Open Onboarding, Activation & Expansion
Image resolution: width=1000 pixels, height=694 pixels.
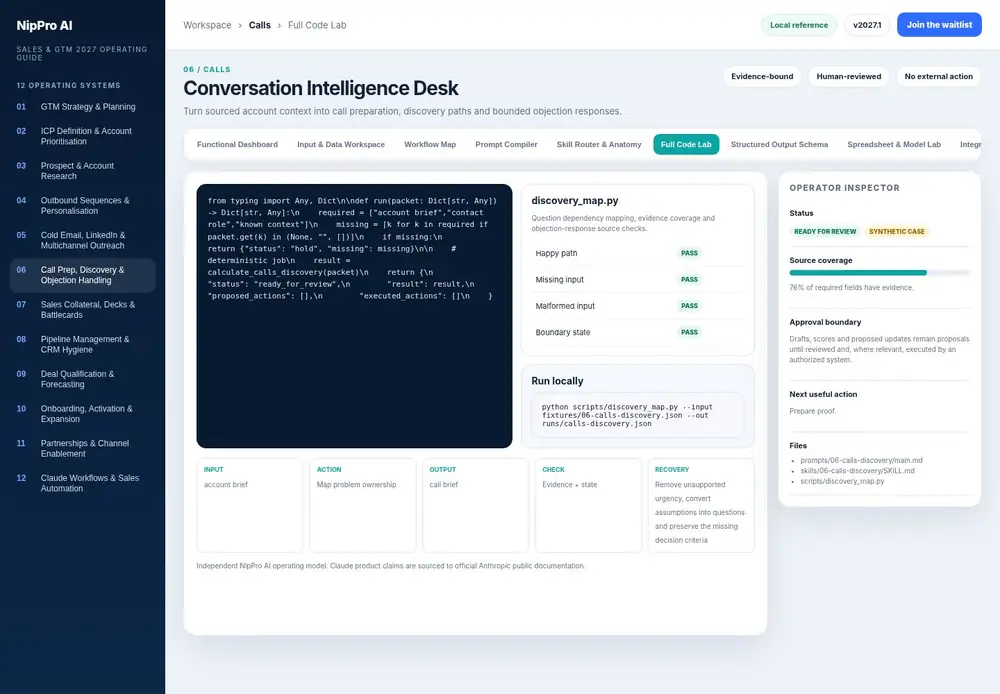82,413
